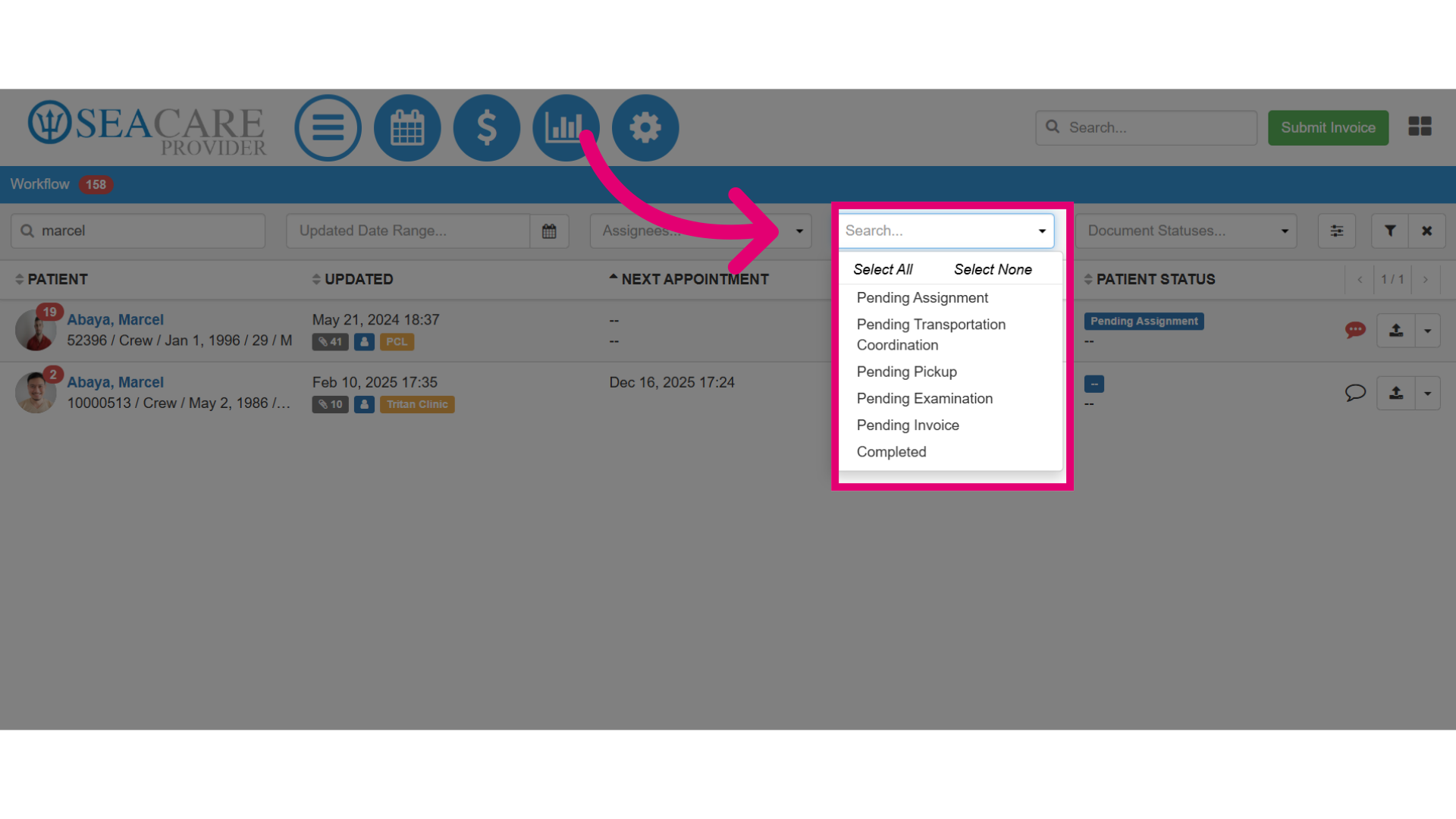
Task: Choose Select None in the status list
Action: click(x=993, y=269)
